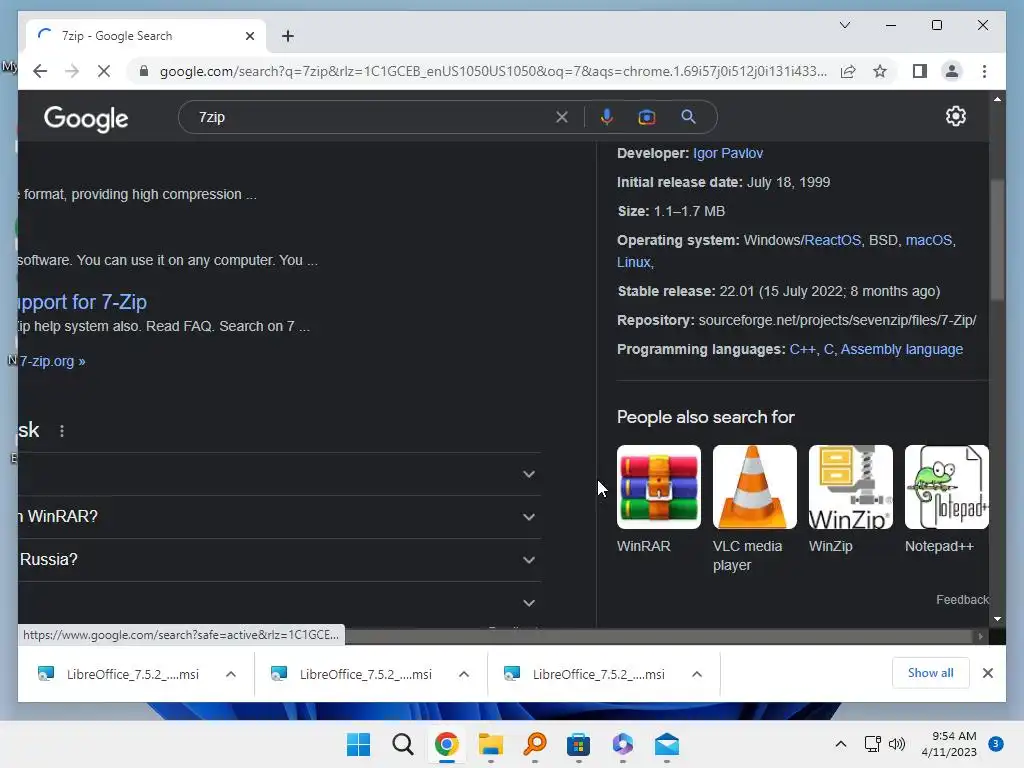1024x768 pixels.
Task: Open the tab search chevron in title bar
Action: click(x=844, y=25)
